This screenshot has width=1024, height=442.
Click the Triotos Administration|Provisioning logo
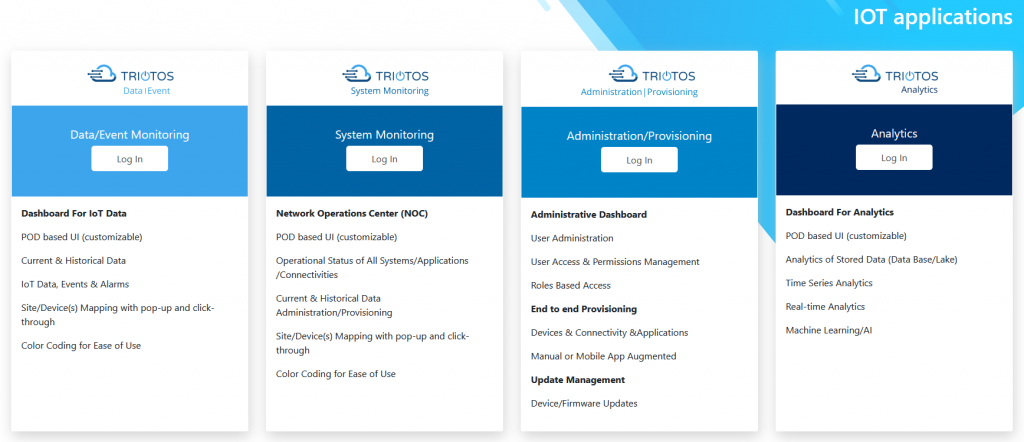[x=639, y=82]
